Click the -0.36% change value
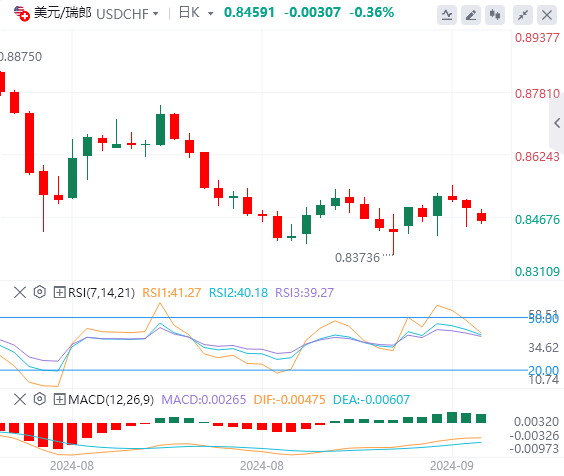The width and height of the screenshot is (564, 476). [x=372, y=13]
